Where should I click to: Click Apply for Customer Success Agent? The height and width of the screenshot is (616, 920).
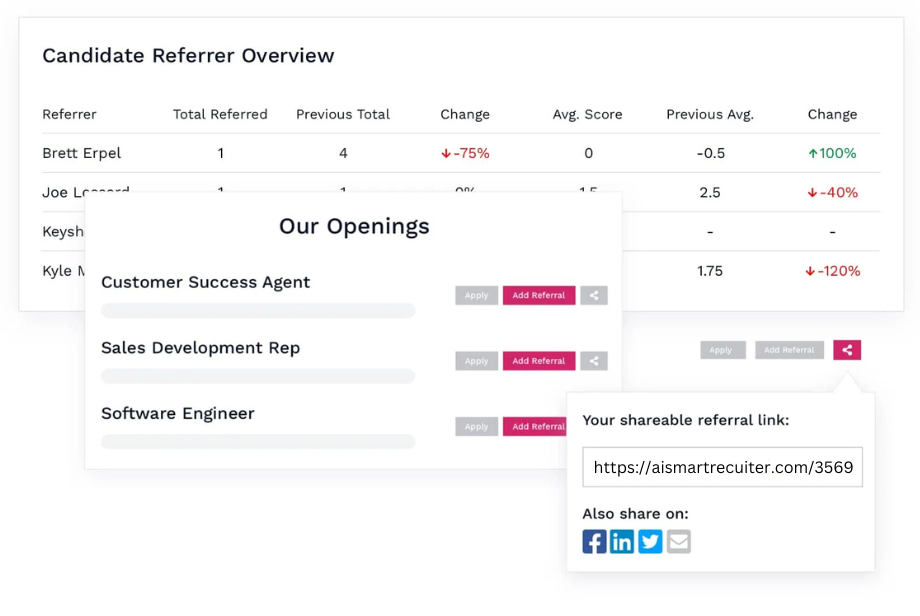tap(476, 295)
